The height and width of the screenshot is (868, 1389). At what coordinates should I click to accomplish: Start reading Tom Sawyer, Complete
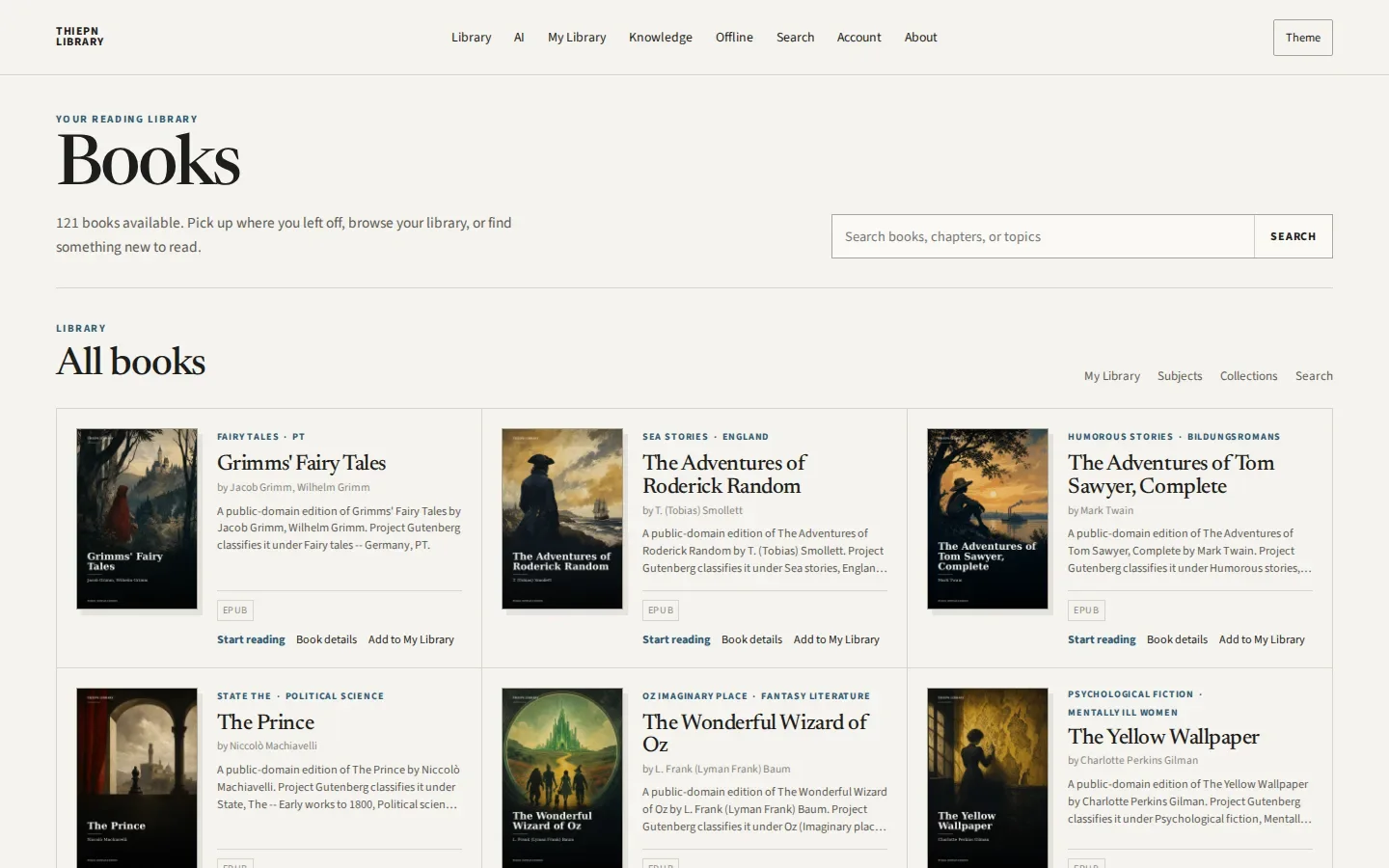1102,639
